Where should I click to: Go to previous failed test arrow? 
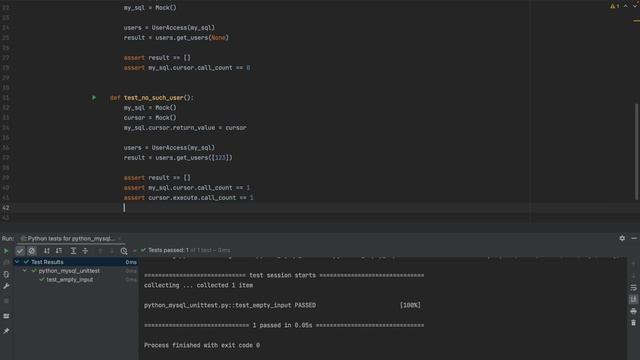[x=100, y=251]
